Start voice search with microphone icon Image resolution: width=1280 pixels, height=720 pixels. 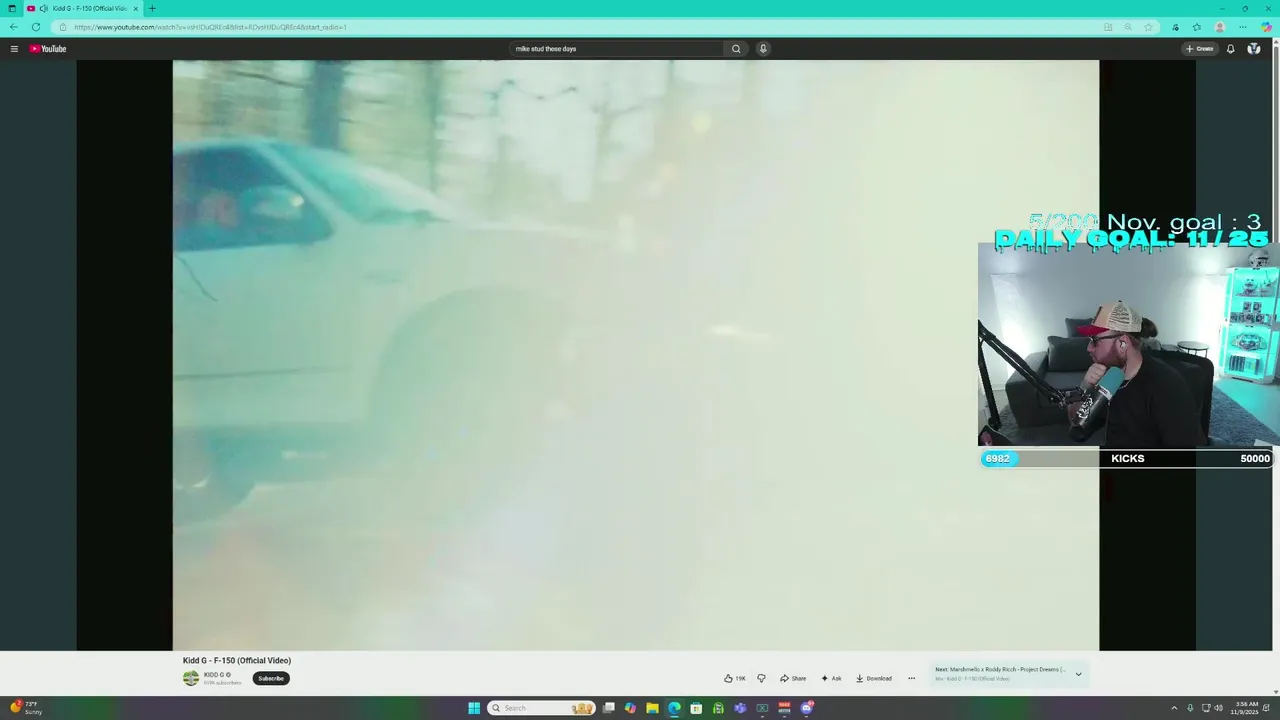(x=763, y=49)
